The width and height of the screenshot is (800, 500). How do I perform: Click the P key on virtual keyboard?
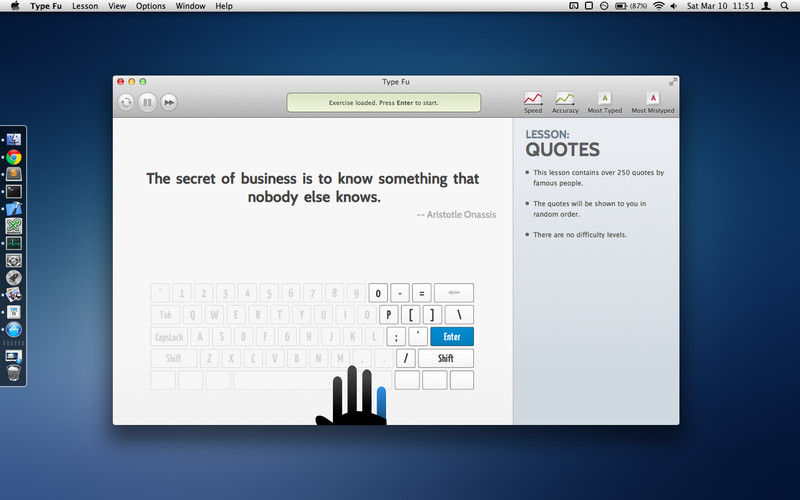click(x=388, y=315)
